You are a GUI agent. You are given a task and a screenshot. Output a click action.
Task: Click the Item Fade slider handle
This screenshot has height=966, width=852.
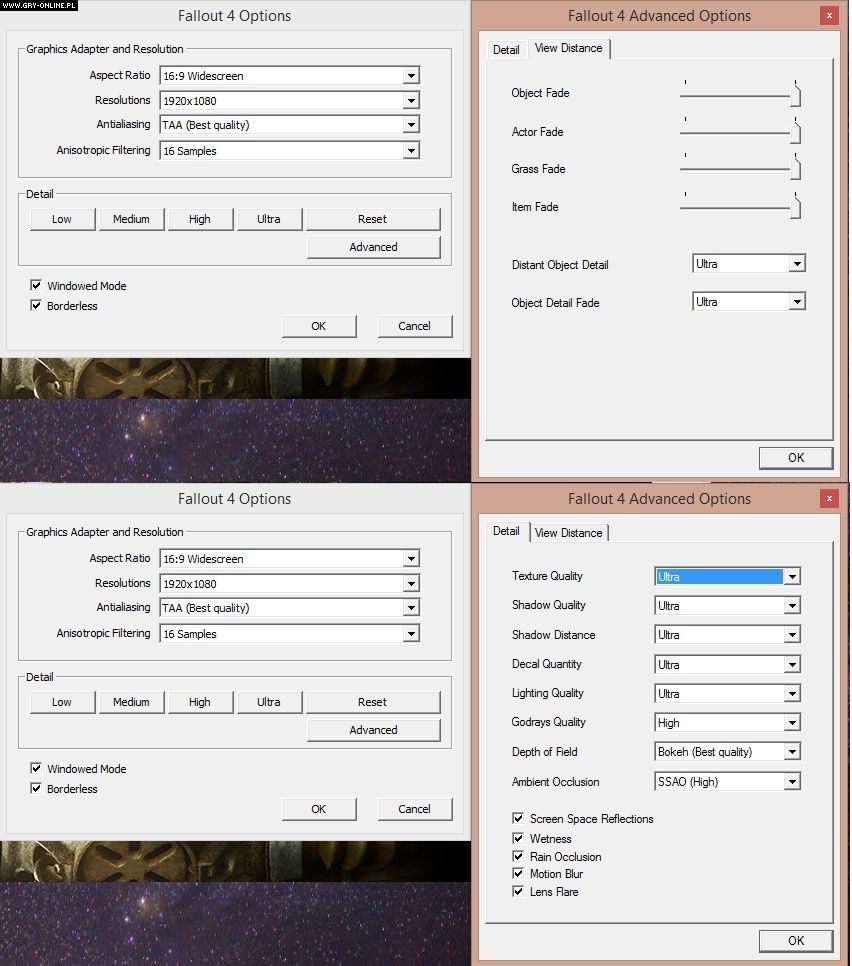pyautogui.click(x=796, y=208)
